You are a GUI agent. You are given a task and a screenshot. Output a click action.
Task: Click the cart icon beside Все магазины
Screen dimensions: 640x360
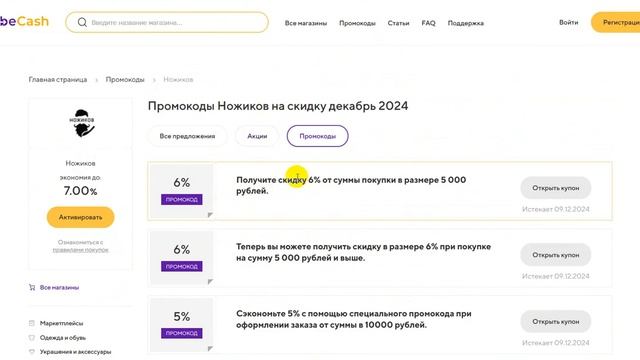pyautogui.click(x=32, y=287)
